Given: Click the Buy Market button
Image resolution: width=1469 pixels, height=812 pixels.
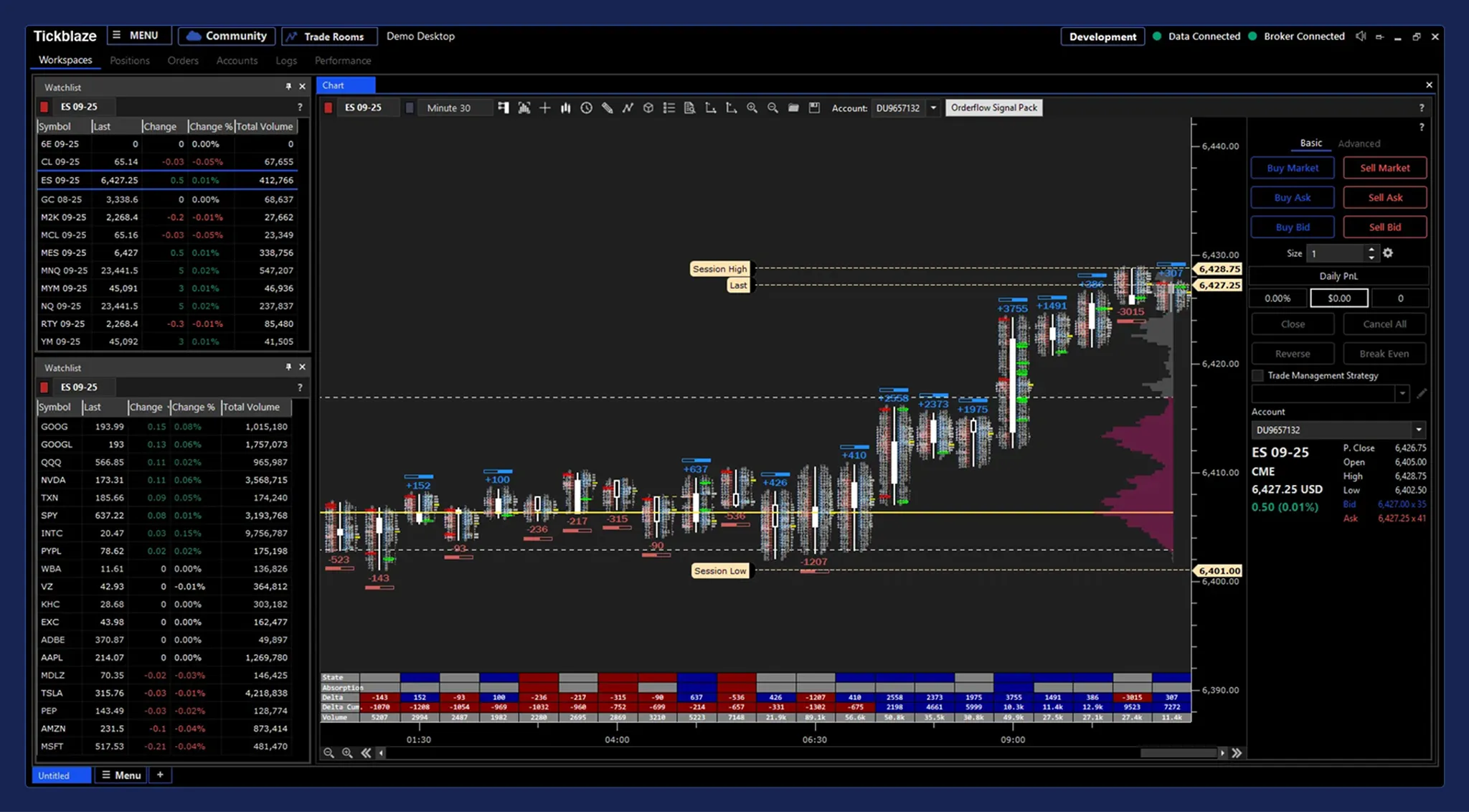Looking at the screenshot, I should click(x=1293, y=168).
